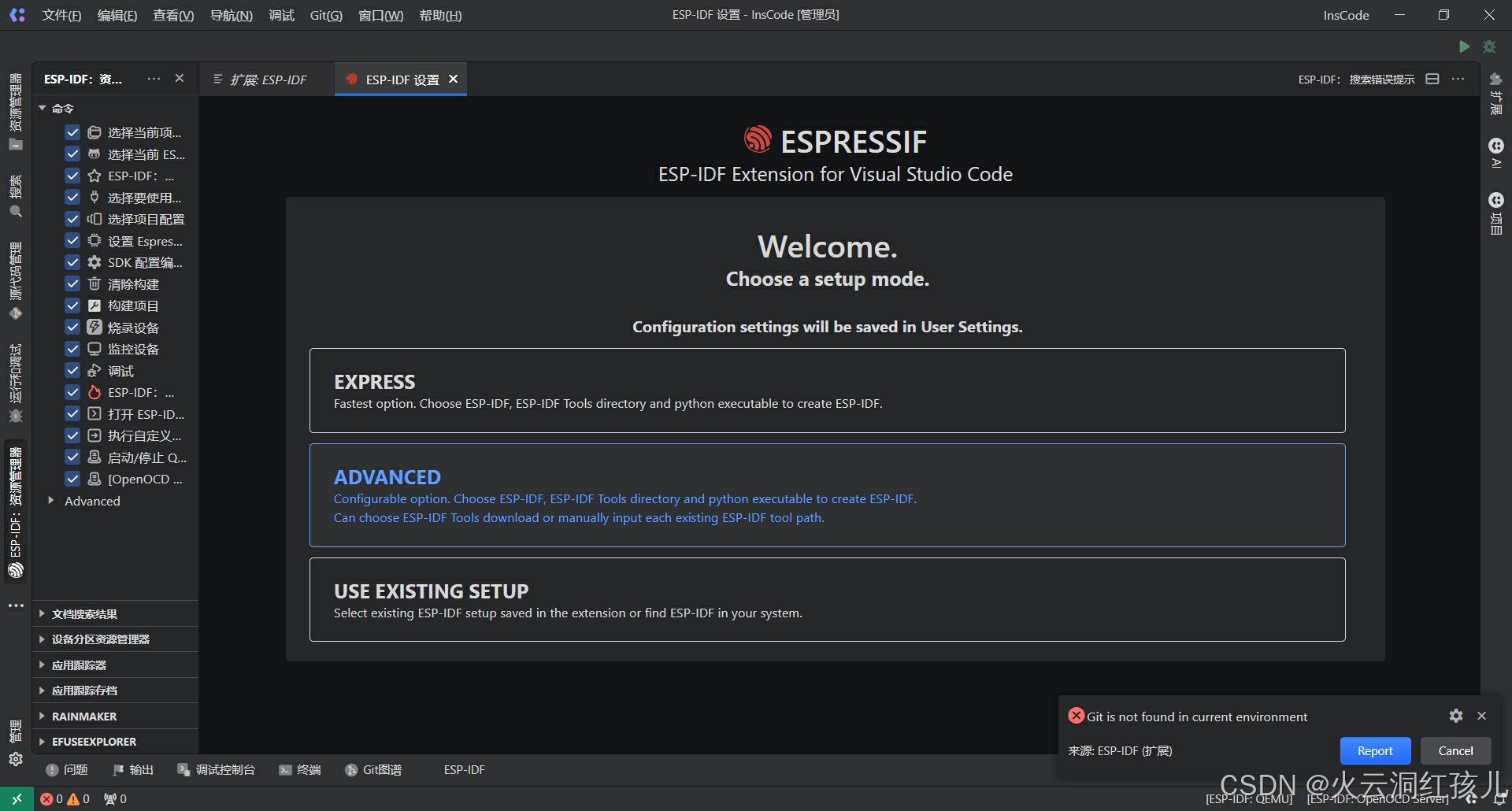Viewport: 1512px width, 811px height.
Task: Uncheck the 烧录设备 checkbox
Action: point(72,327)
